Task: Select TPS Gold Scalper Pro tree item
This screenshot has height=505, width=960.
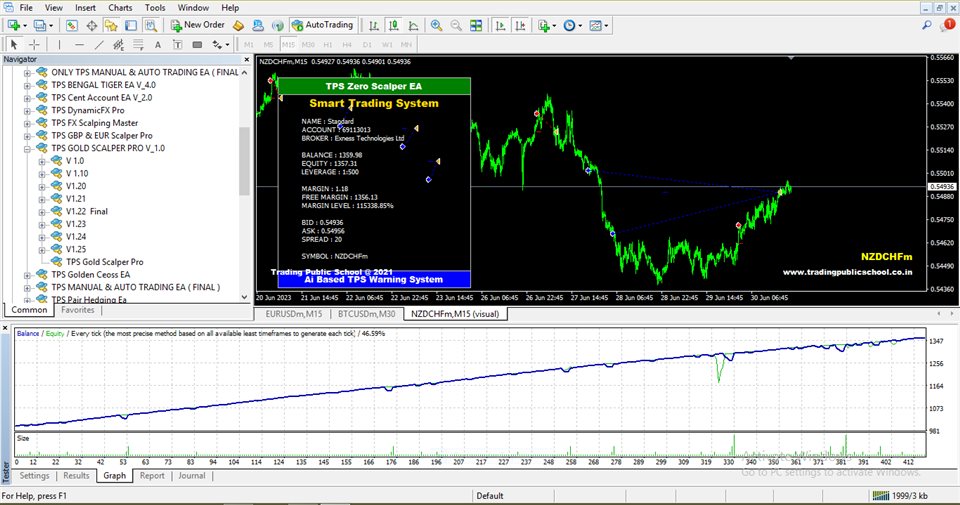Action: tap(105, 262)
